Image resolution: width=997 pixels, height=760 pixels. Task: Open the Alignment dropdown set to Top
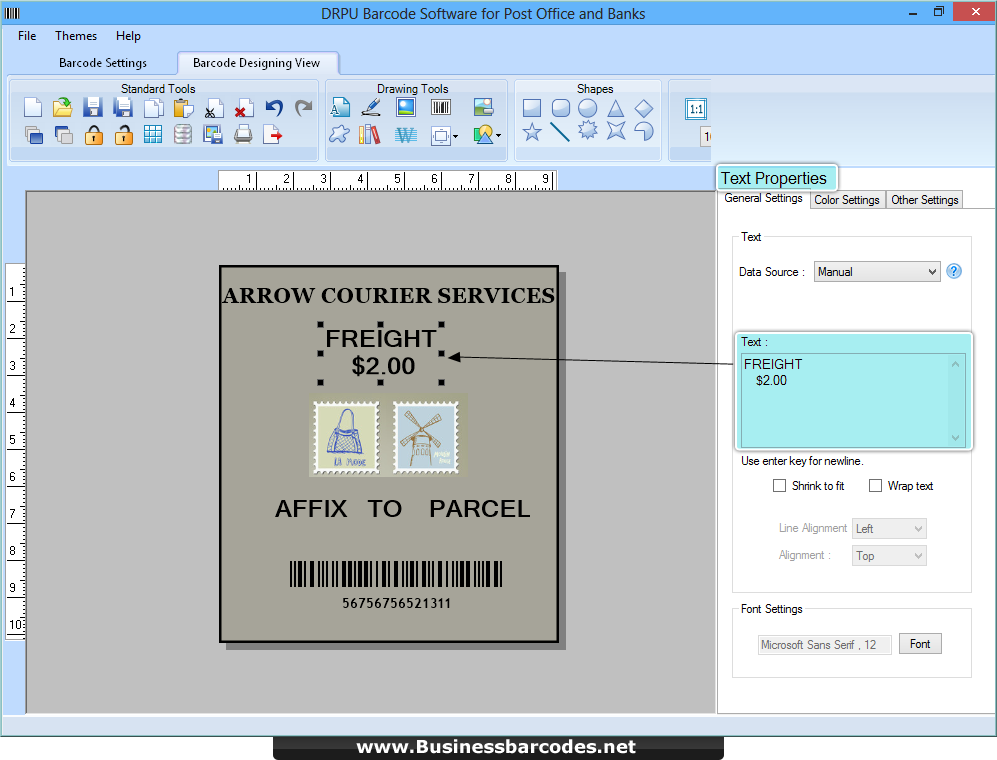click(888, 555)
